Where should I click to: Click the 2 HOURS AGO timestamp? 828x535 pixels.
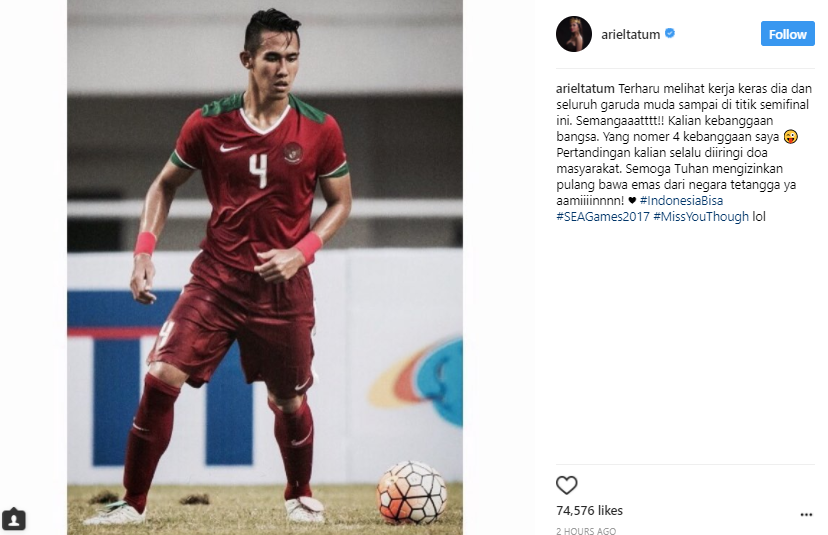click(586, 530)
